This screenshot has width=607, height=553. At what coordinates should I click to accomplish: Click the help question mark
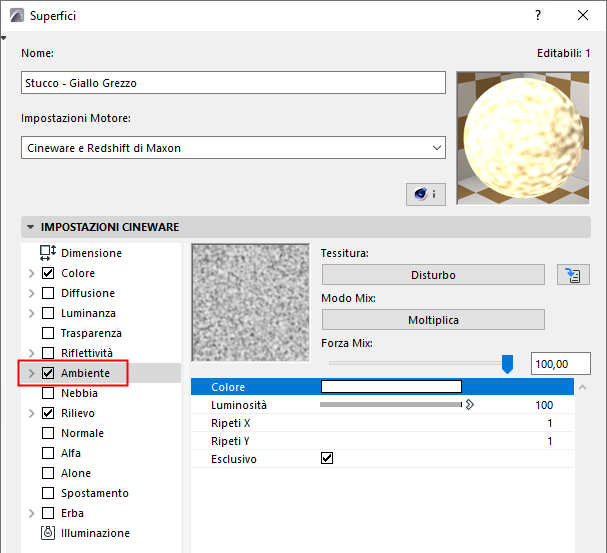(538, 15)
